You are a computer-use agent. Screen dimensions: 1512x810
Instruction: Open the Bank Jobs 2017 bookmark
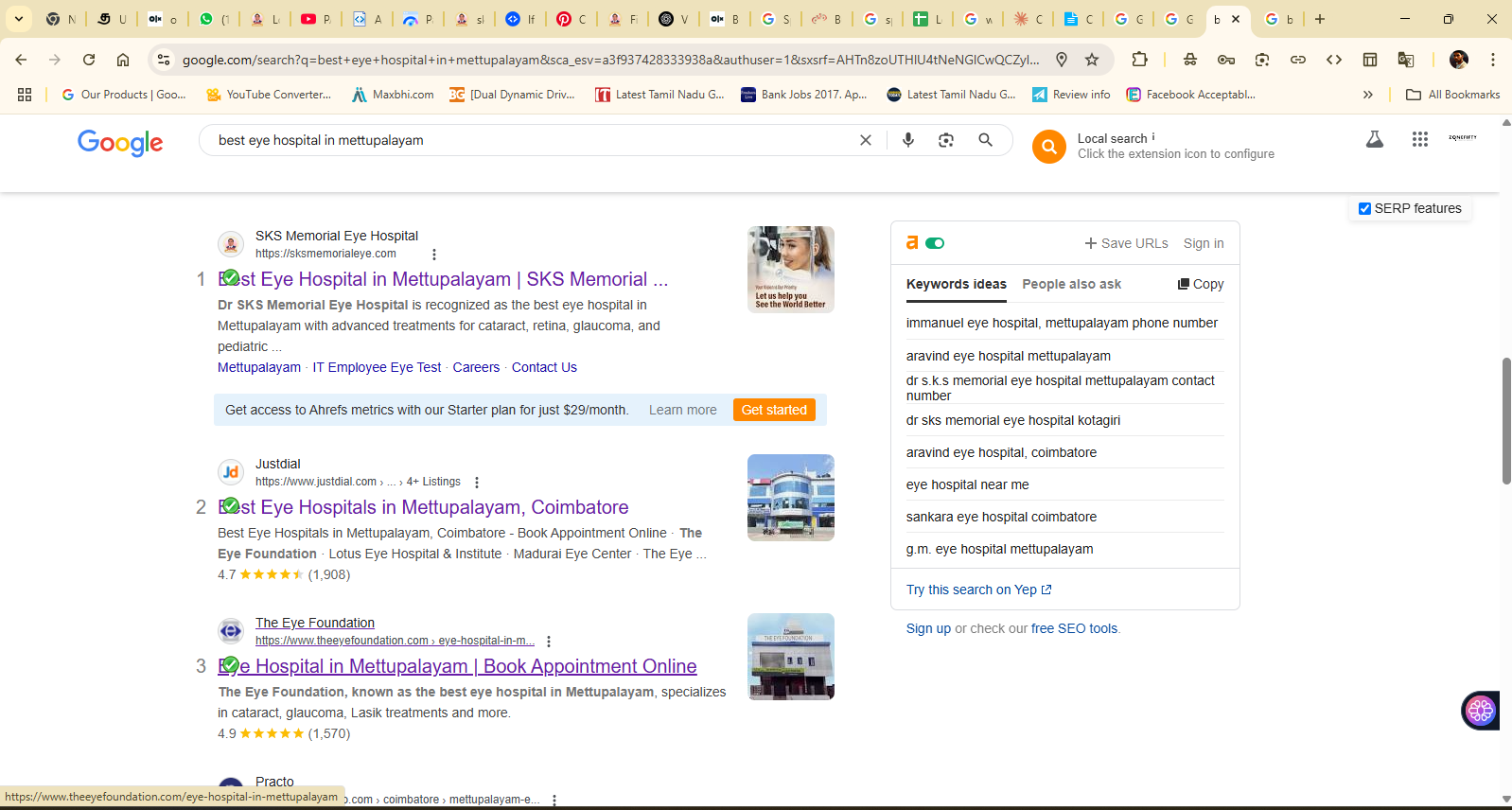(x=803, y=95)
